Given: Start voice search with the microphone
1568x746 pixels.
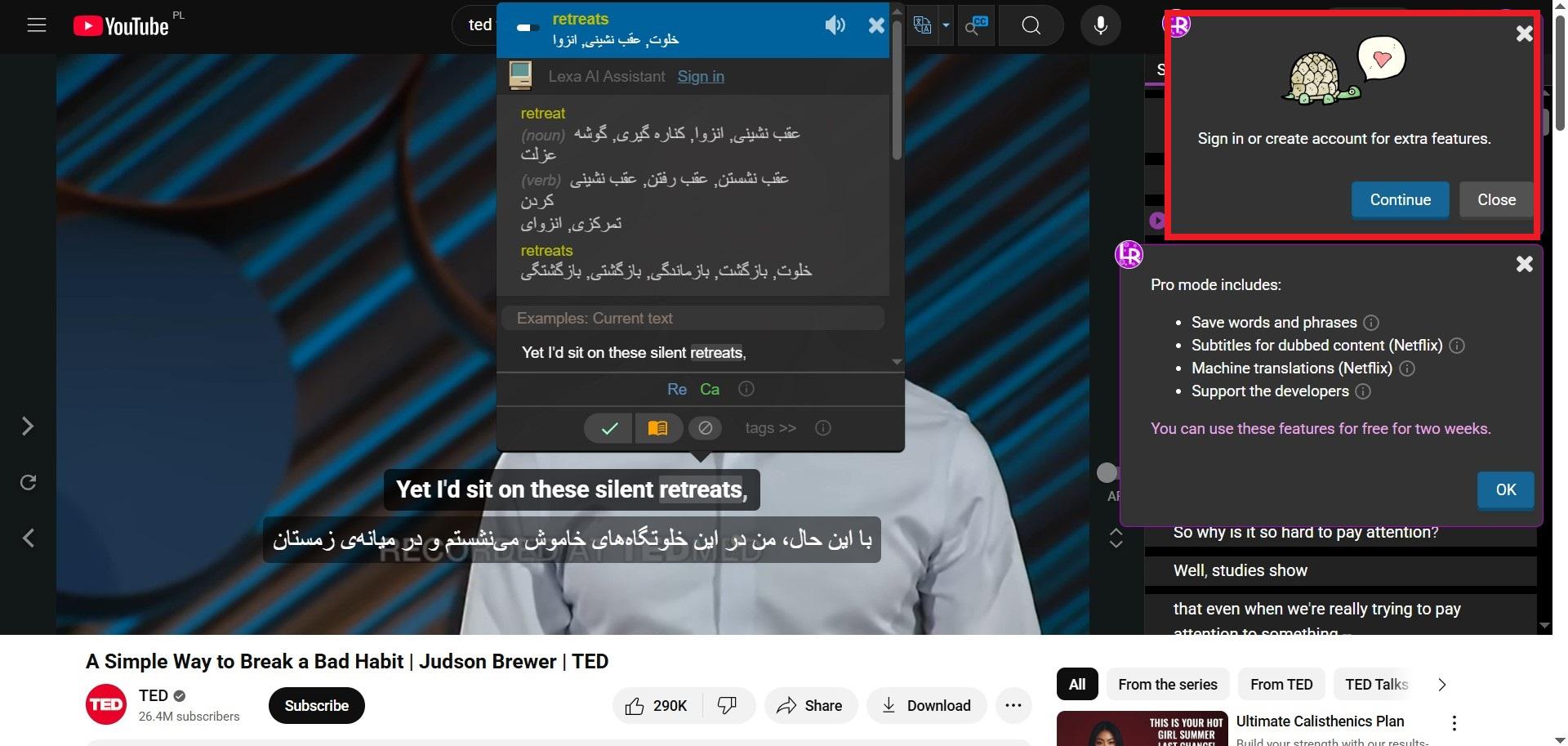Looking at the screenshot, I should click(x=1100, y=26).
